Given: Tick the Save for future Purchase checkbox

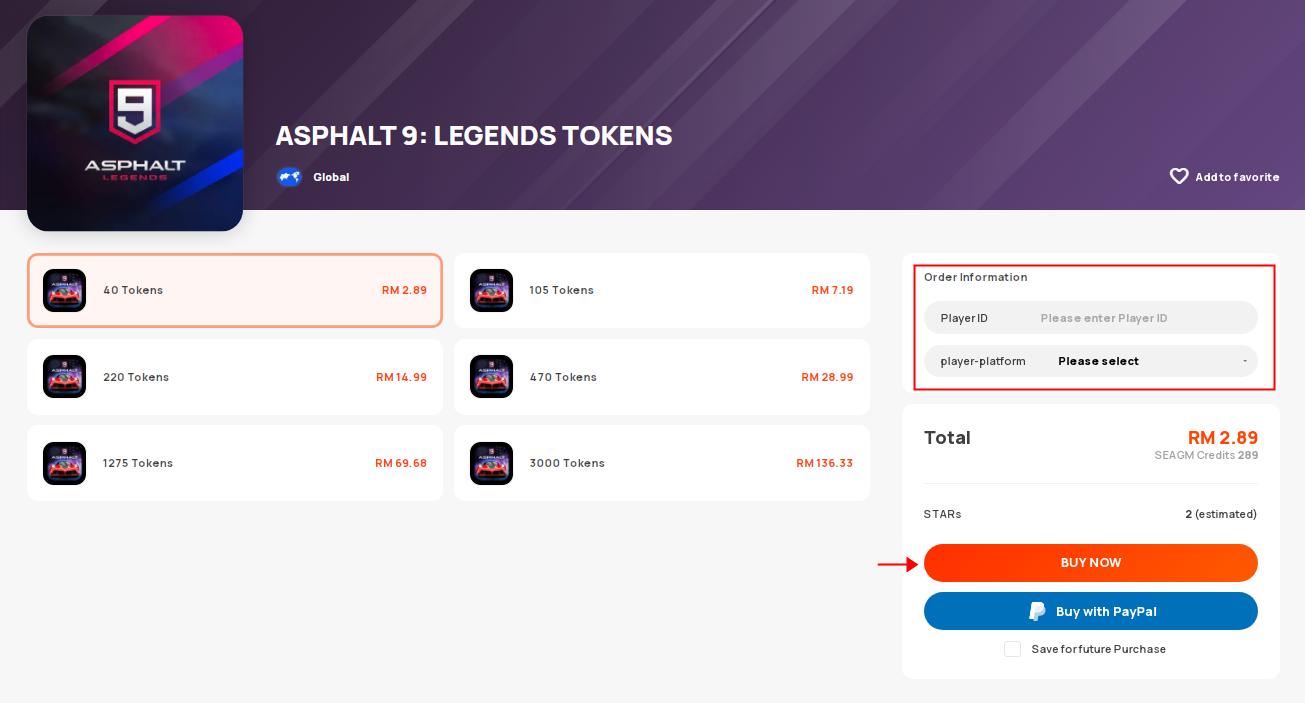Looking at the screenshot, I should pyautogui.click(x=1012, y=649).
